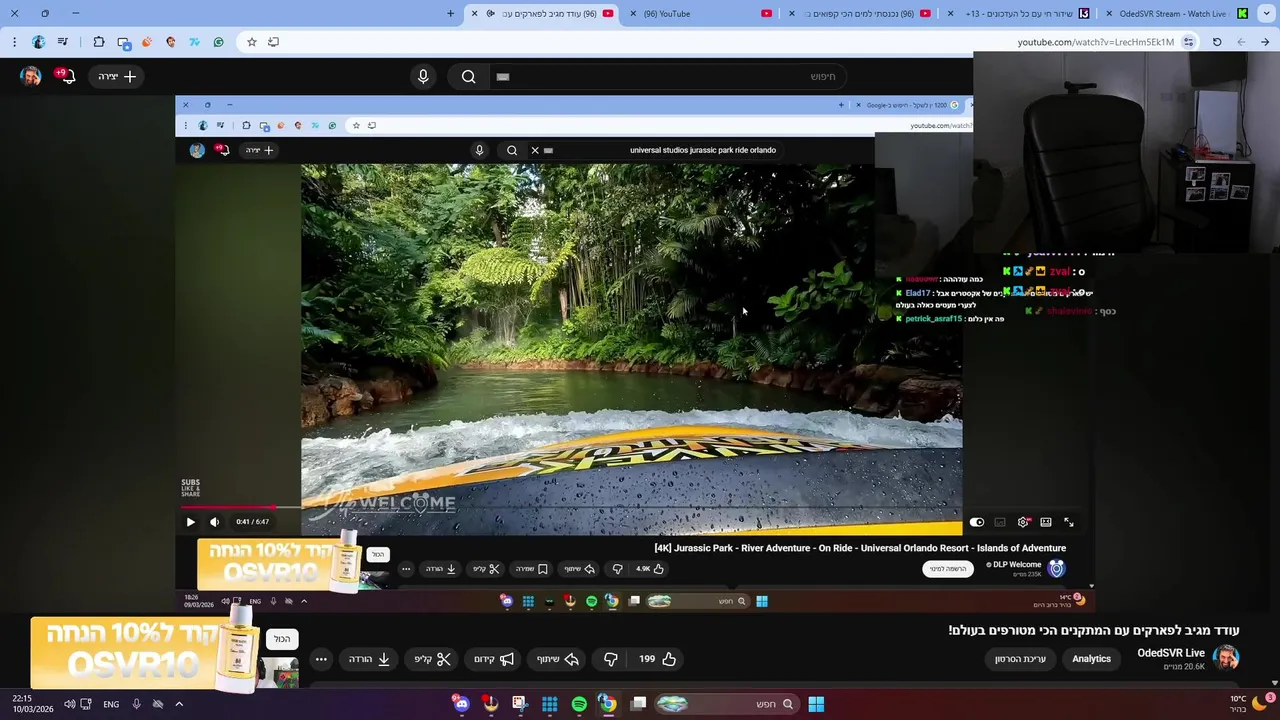The image size is (1280, 720).
Task: Like the video showing 199 likes
Action: point(658,659)
